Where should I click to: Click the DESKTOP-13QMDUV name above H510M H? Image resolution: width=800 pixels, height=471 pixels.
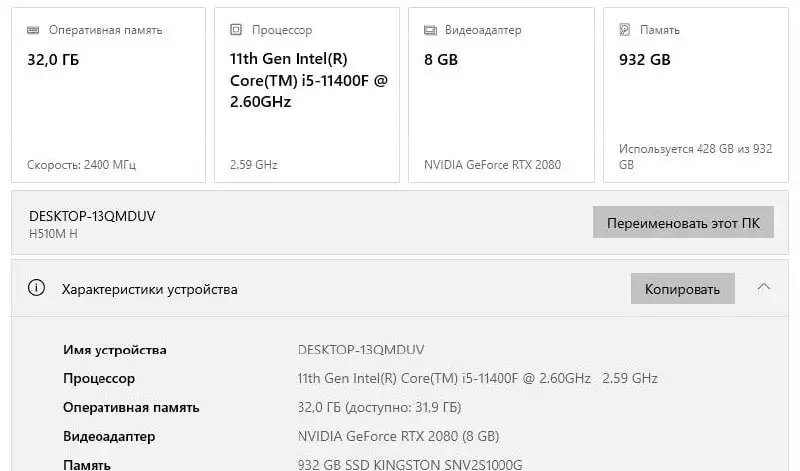[92, 216]
